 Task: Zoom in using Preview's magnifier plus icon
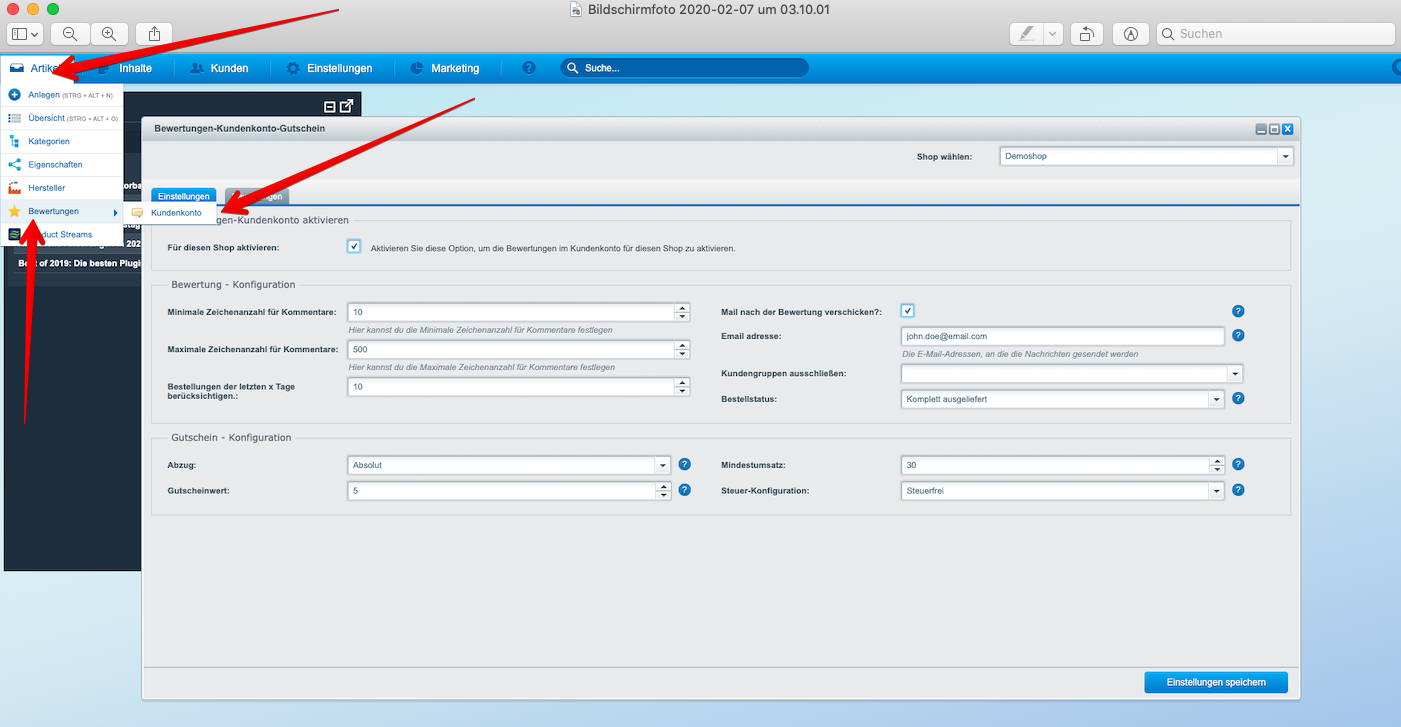109,33
